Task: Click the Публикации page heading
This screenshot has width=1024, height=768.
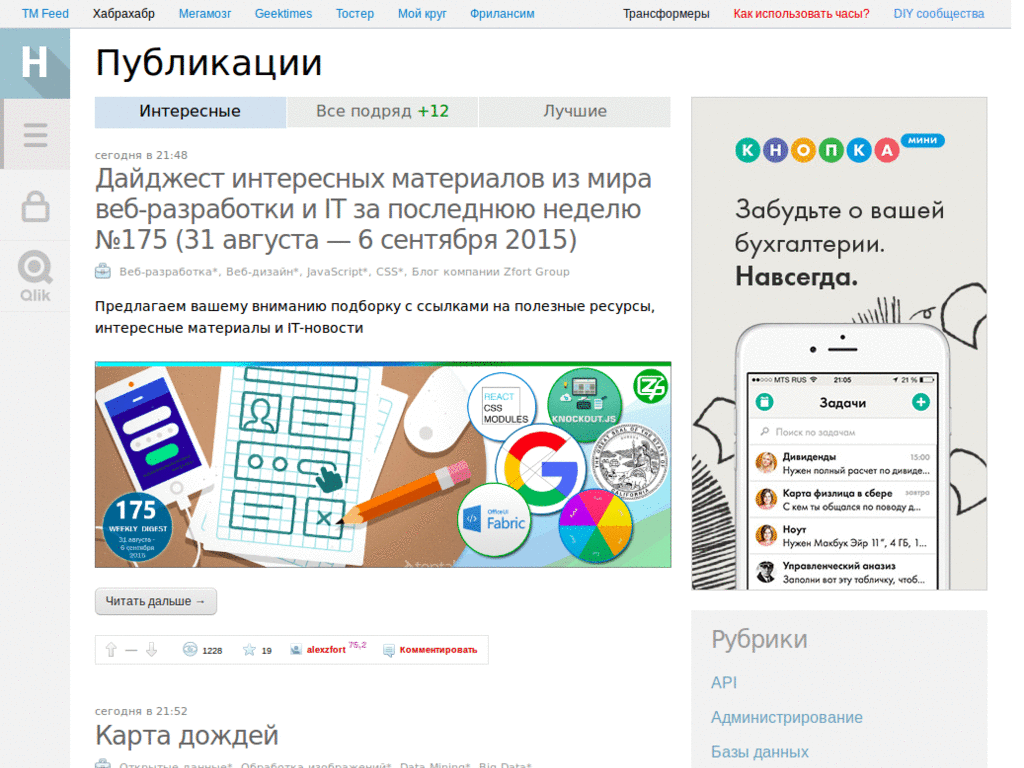Action: (x=208, y=63)
